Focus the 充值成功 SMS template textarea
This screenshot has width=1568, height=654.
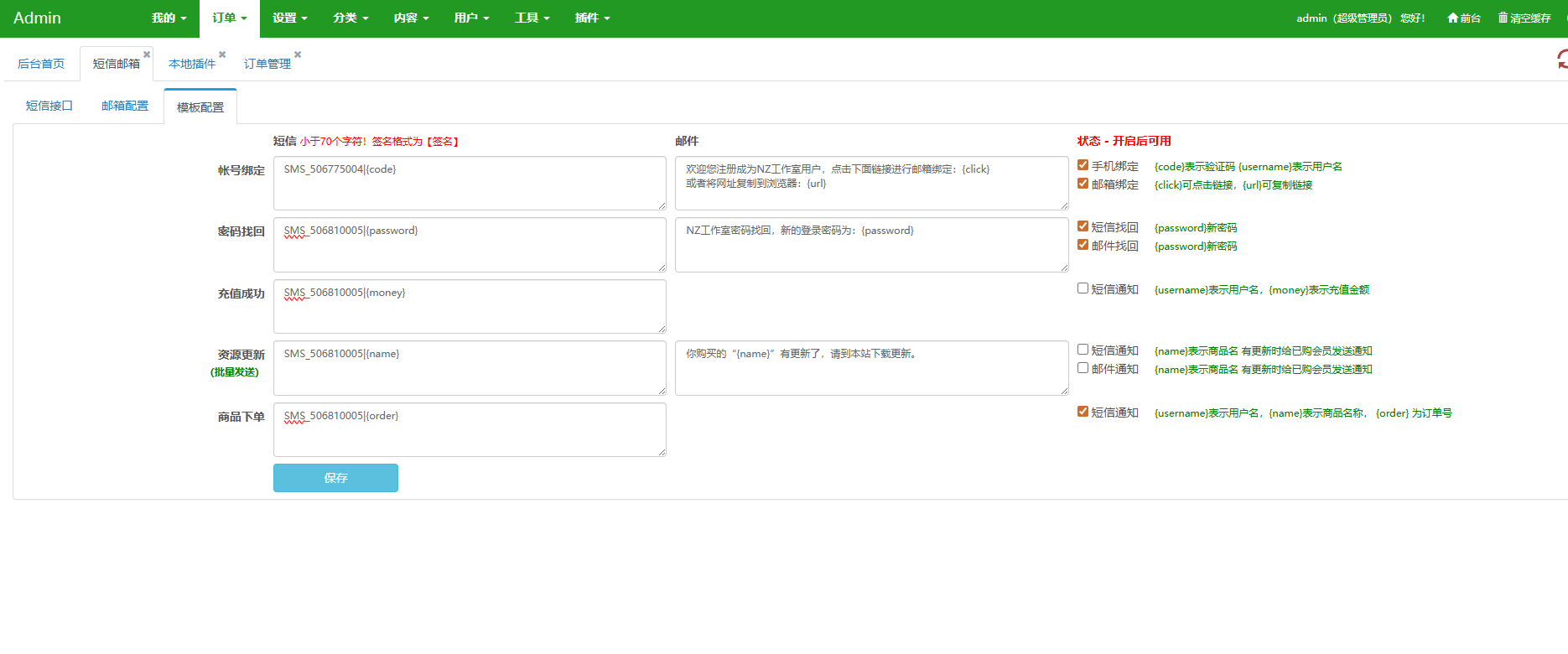click(470, 306)
